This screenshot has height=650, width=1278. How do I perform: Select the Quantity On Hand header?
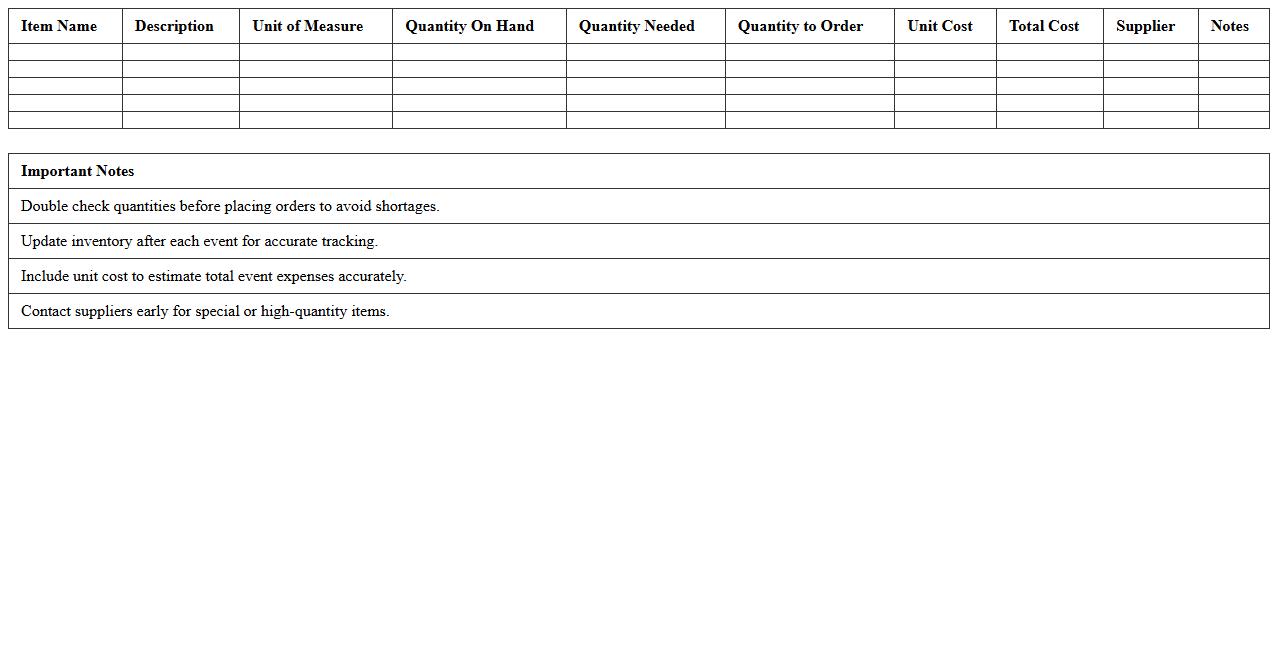pos(470,26)
